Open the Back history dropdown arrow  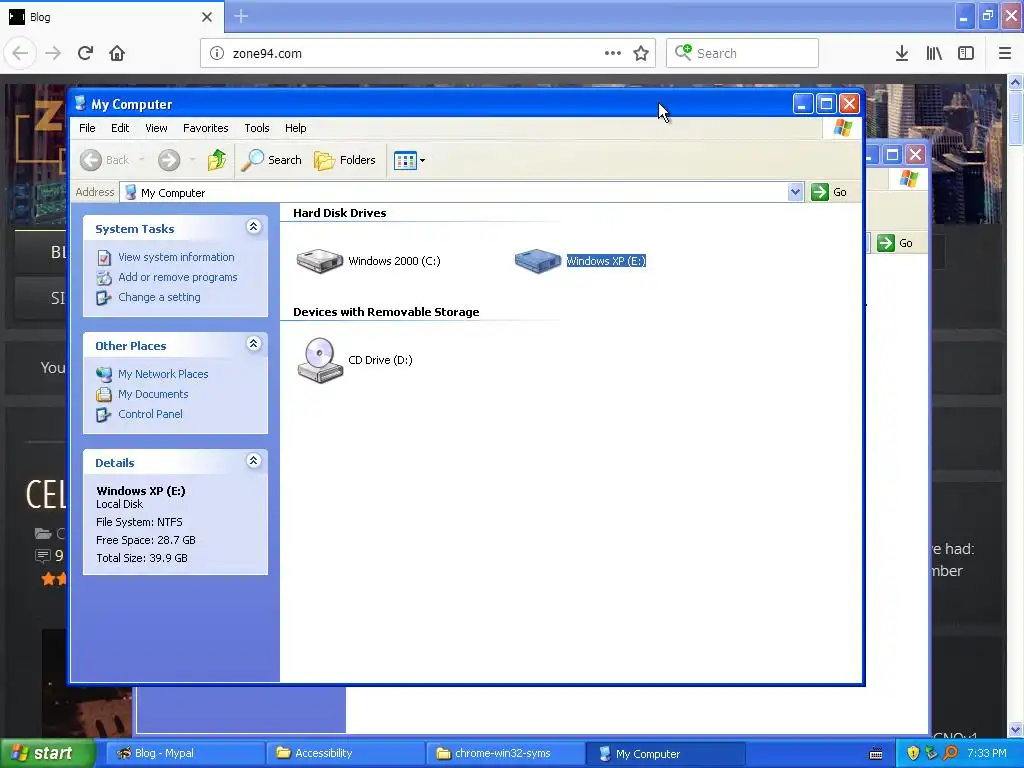[141, 160]
